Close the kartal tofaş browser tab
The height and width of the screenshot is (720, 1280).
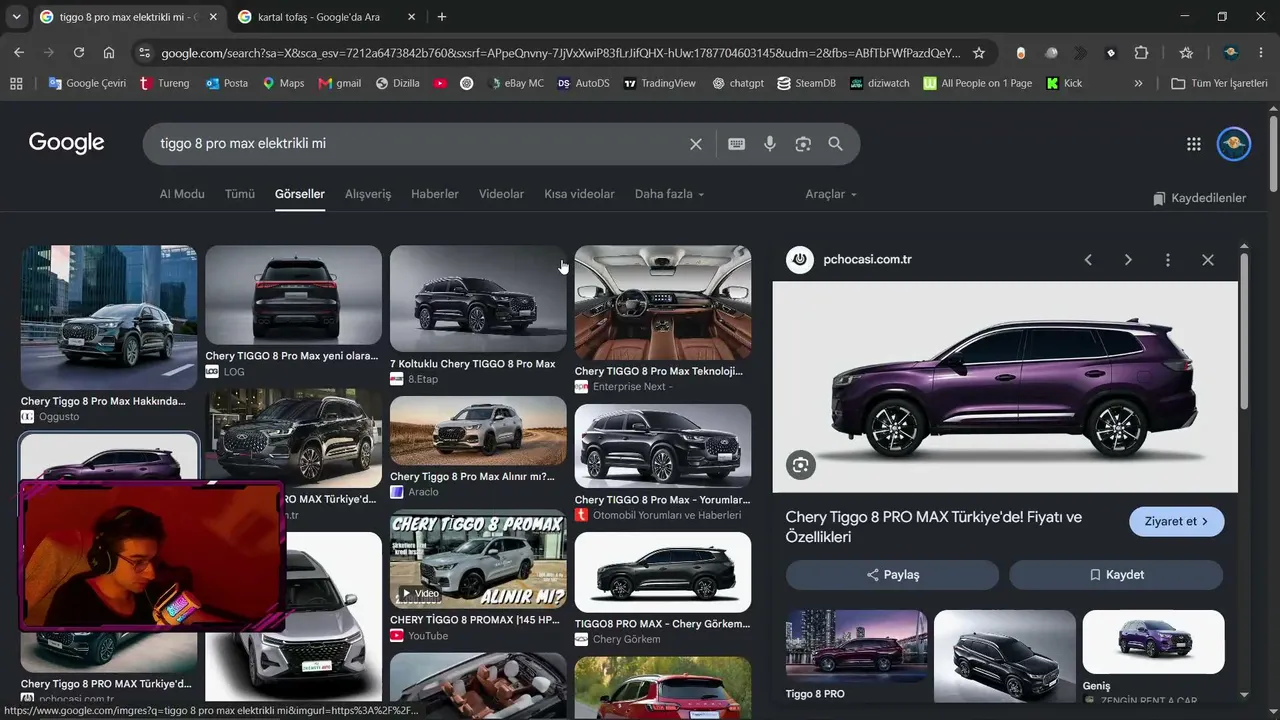coord(411,17)
